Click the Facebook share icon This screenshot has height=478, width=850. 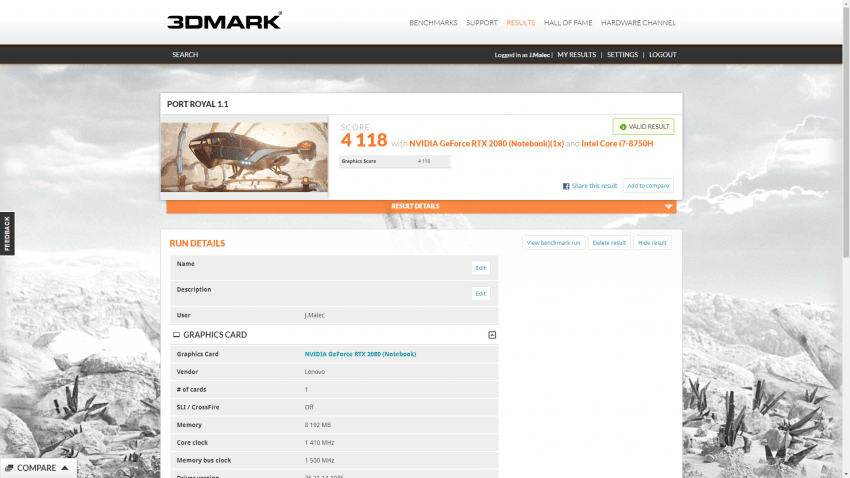[x=566, y=186]
